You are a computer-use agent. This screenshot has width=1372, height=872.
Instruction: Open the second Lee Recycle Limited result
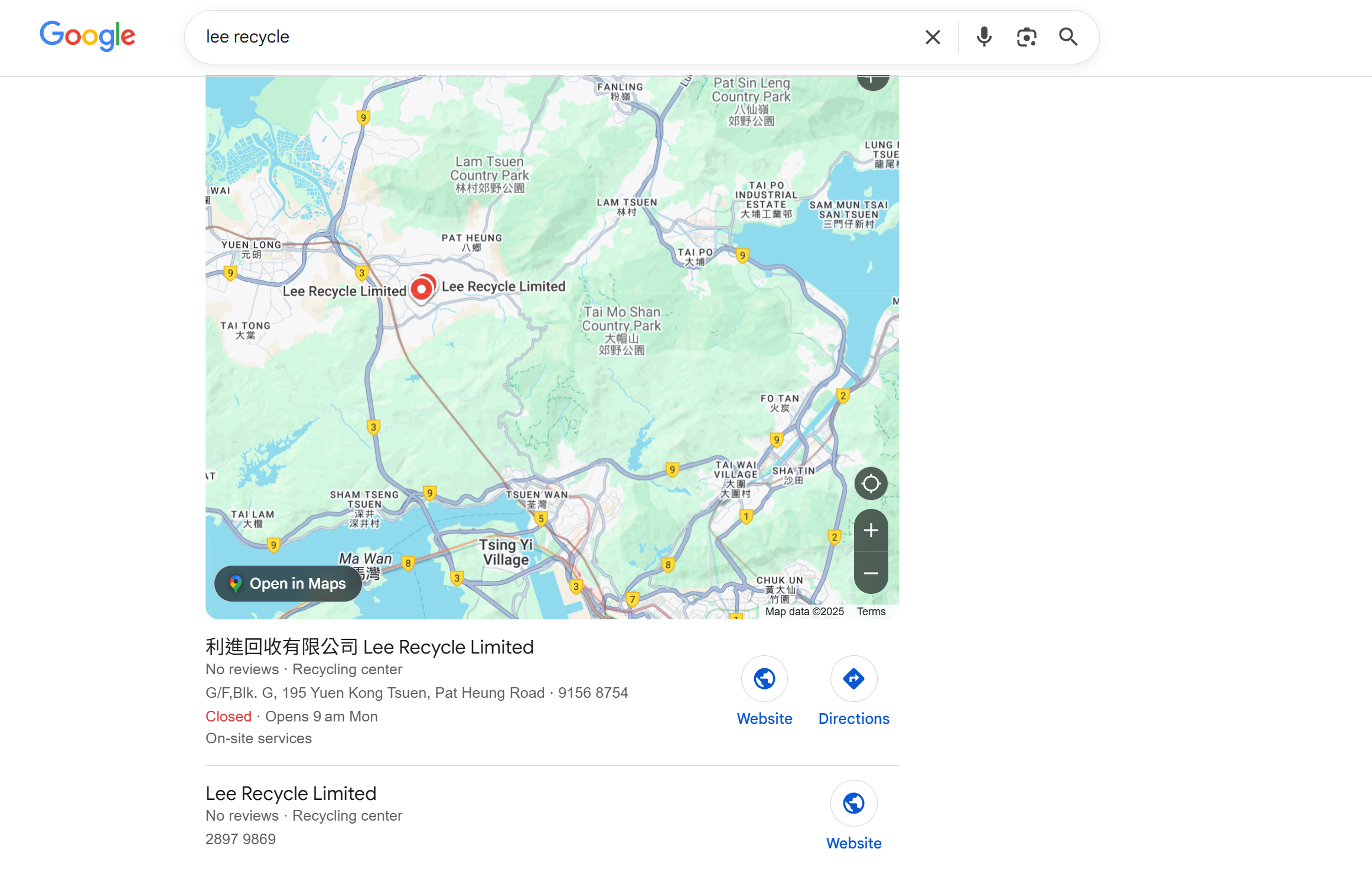pos(291,793)
